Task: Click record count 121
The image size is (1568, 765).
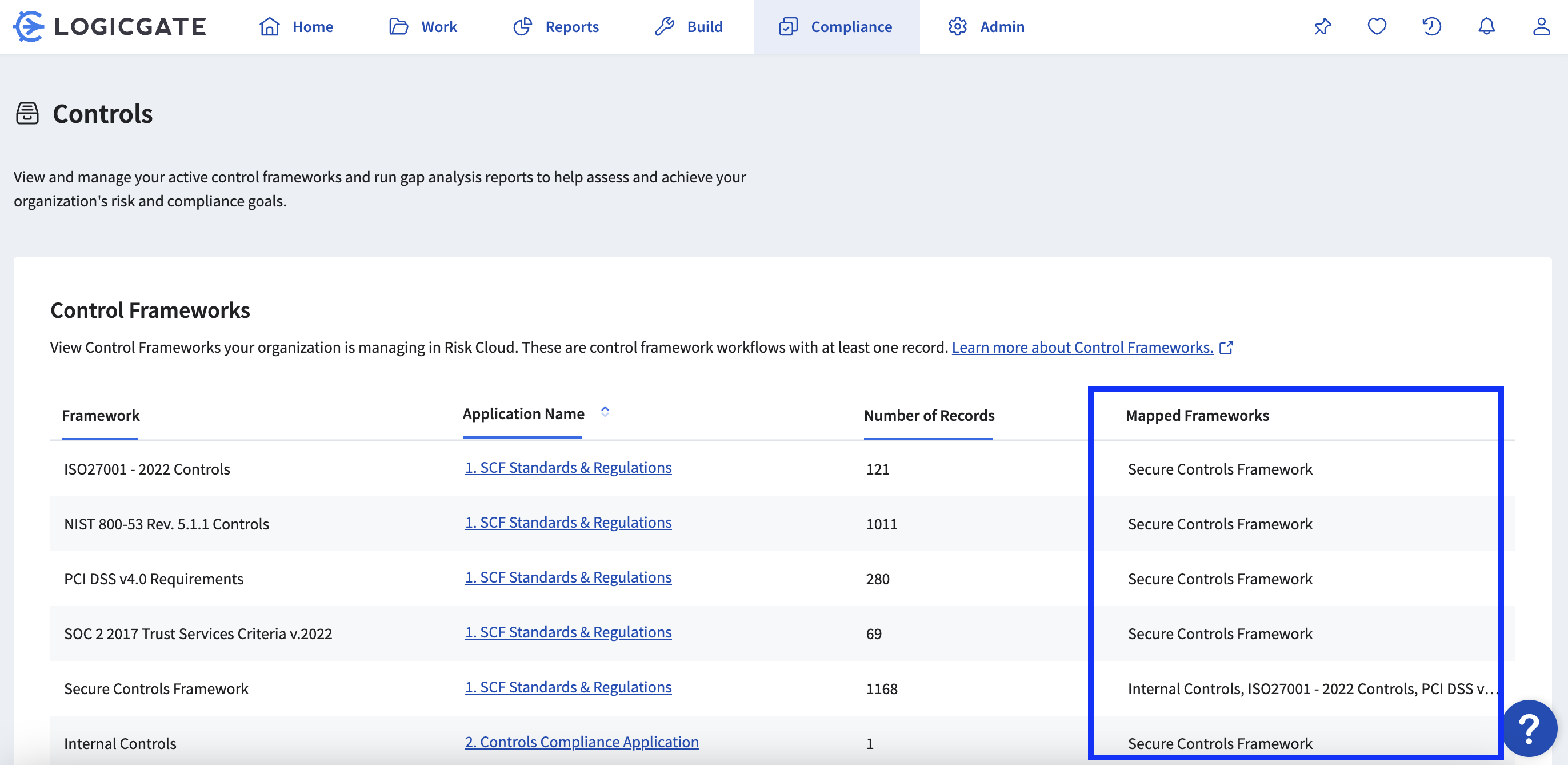Action: (x=877, y=469)
